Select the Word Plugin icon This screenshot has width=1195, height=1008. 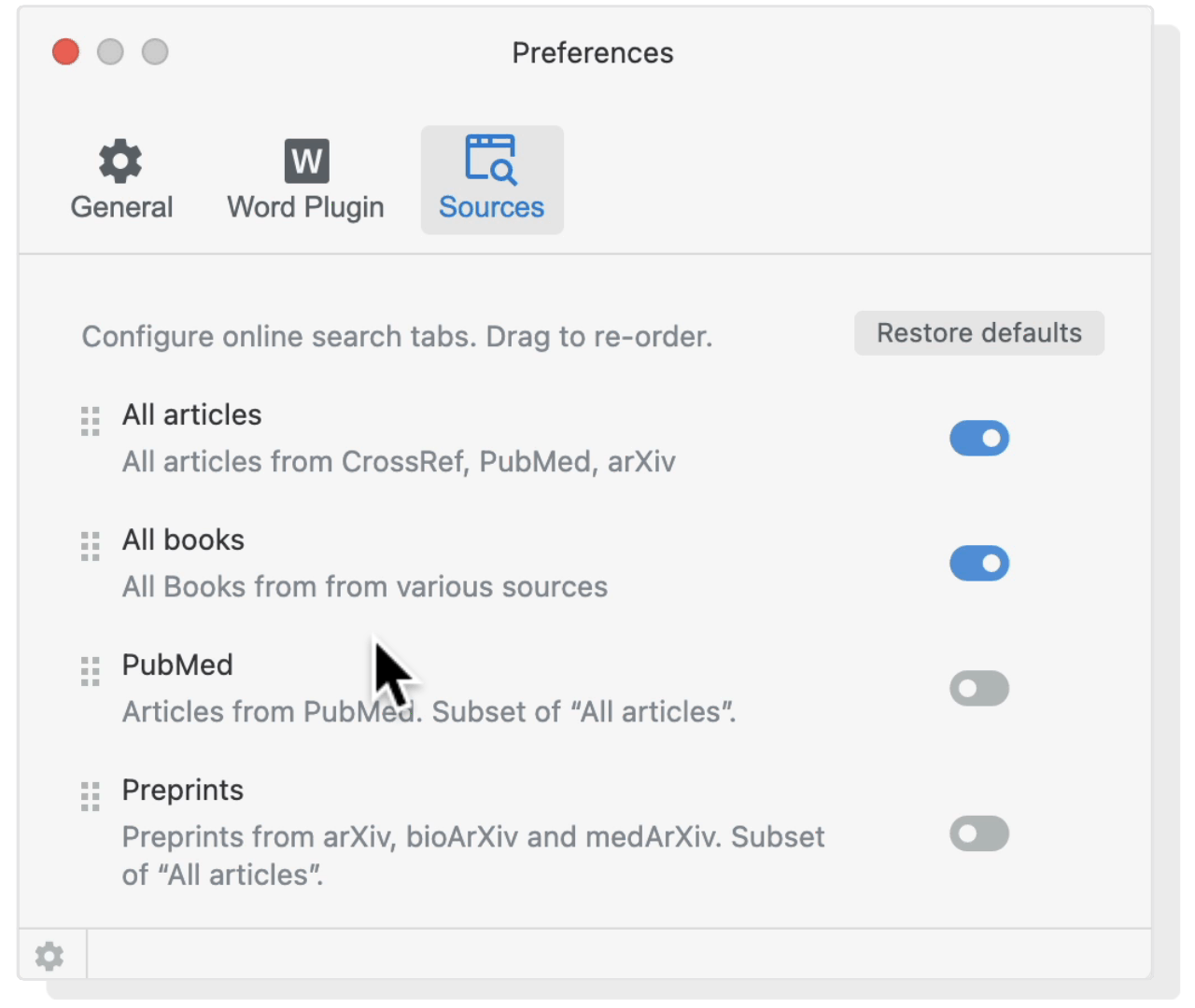[305, 161]
